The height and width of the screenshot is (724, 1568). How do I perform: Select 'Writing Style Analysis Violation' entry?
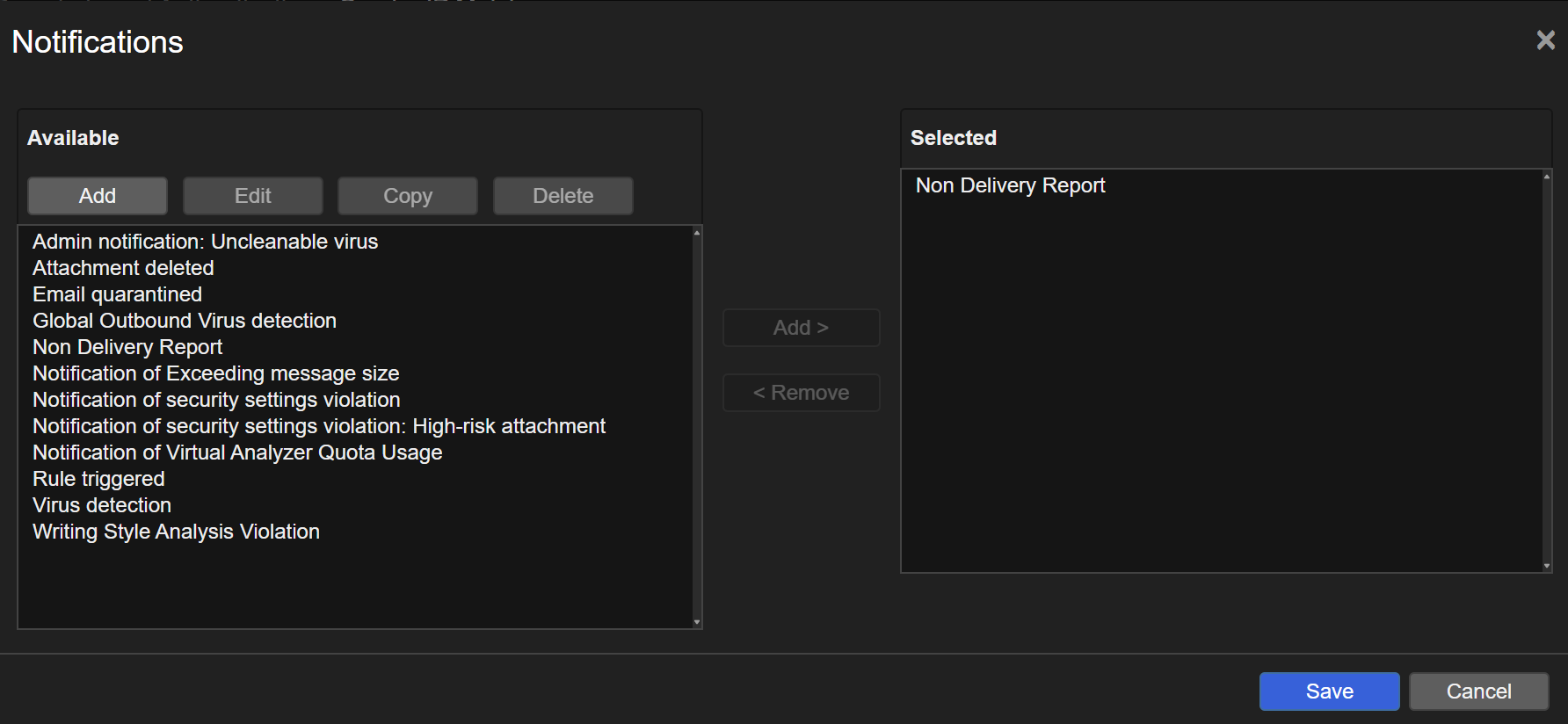[x=176, y=532]
